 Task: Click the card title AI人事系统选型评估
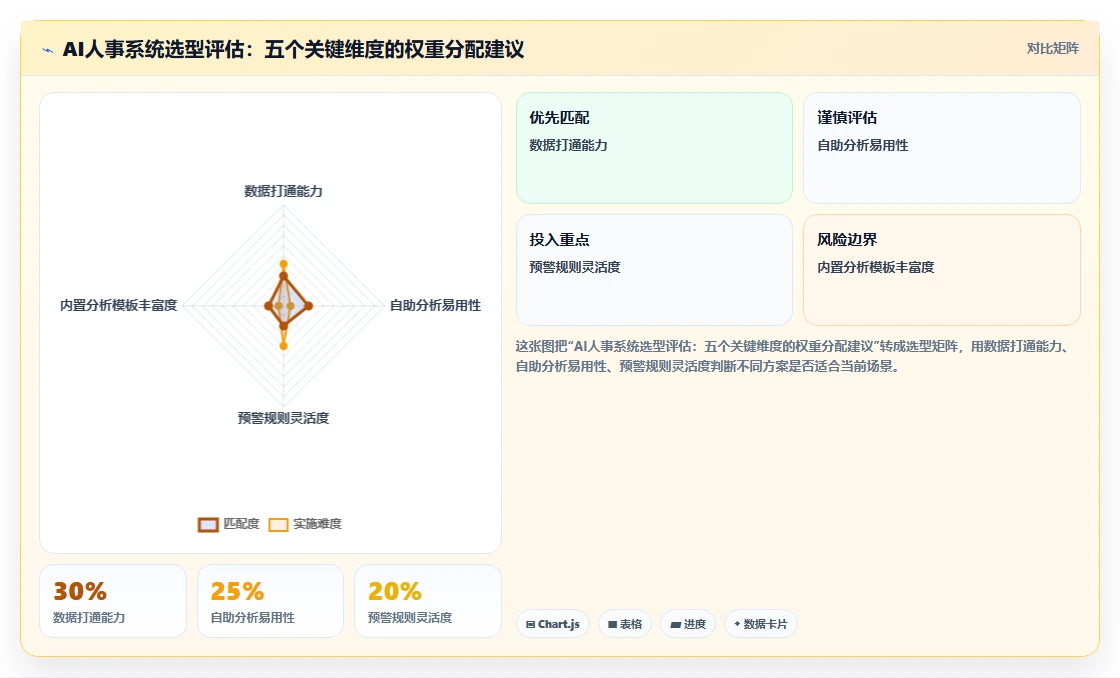(x=293, y=49)
